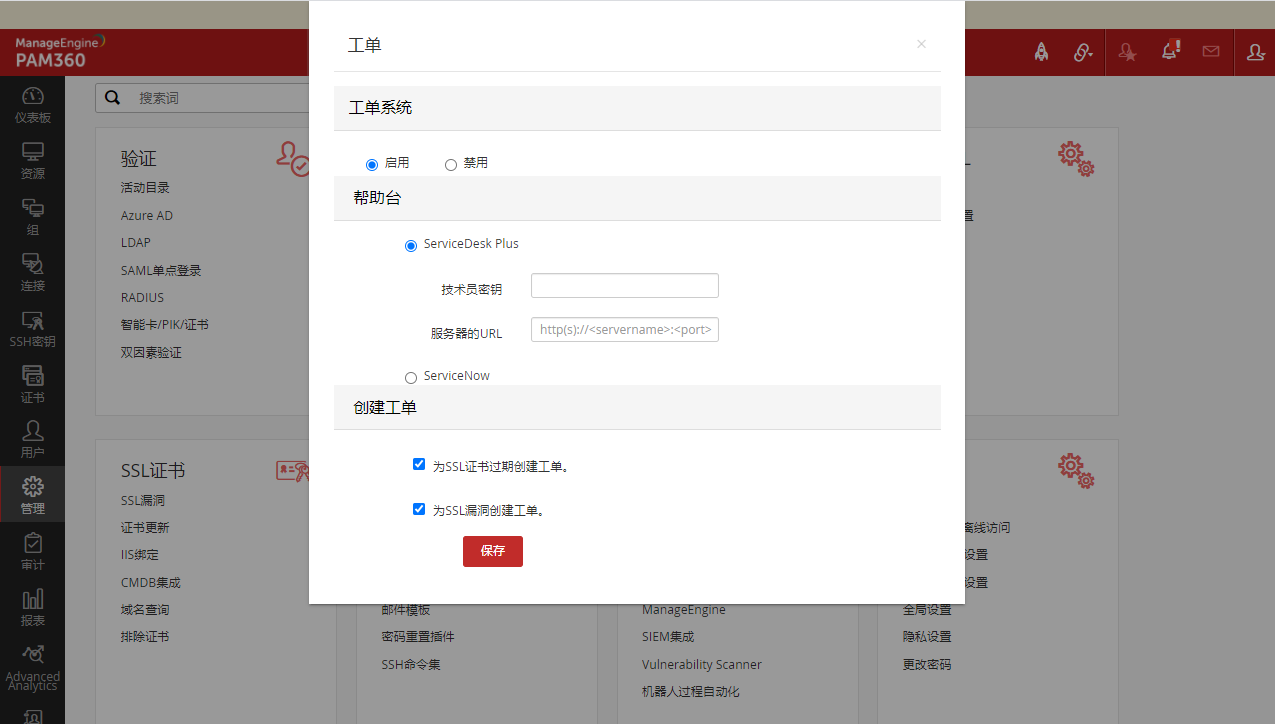Image resolution: width=1275 pixels, height=724 pixels.
Task: Click the link chain icon in header
Action: point(1083,52)
